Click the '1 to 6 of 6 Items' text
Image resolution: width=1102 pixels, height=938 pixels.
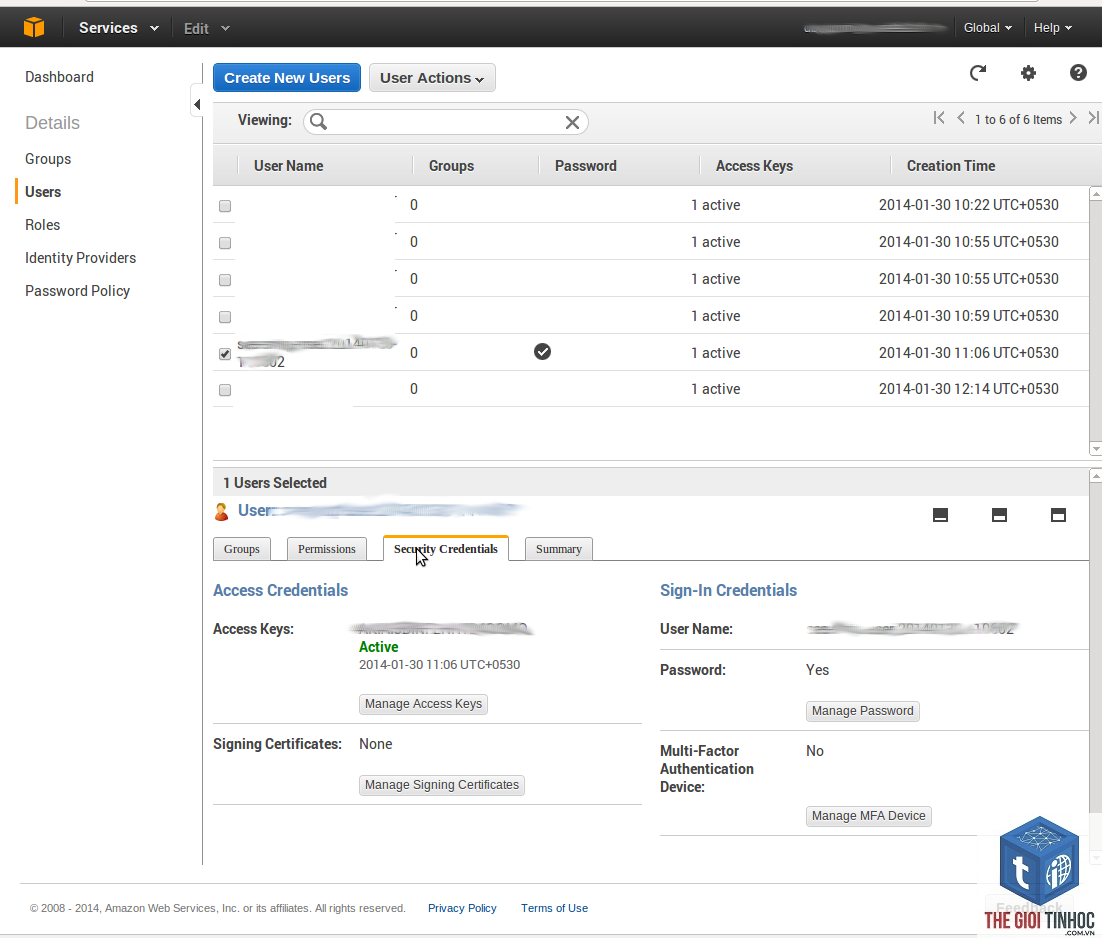click(x=1018, y=119)
